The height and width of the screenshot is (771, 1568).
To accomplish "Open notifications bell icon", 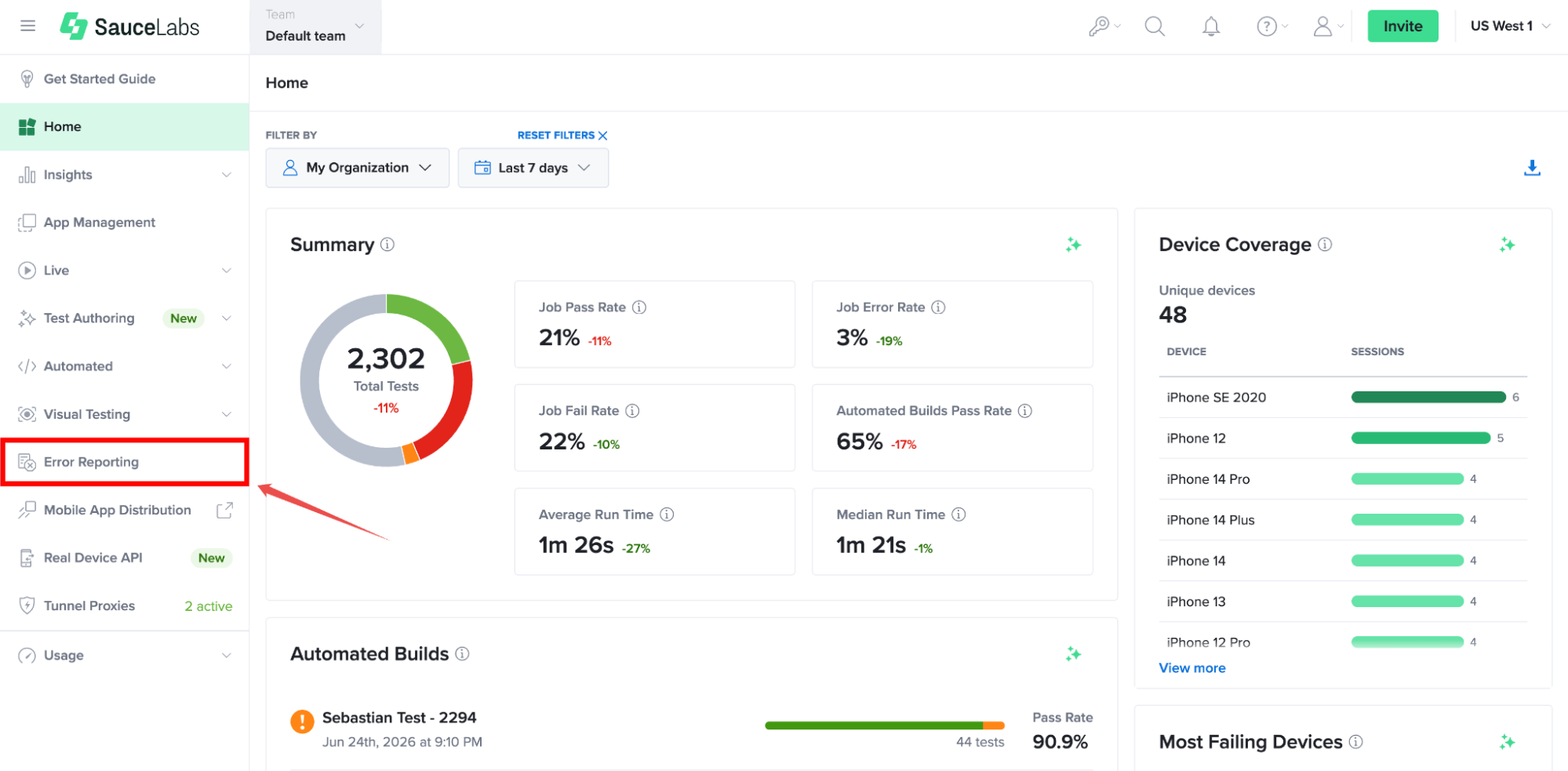I will point(1211,27).
